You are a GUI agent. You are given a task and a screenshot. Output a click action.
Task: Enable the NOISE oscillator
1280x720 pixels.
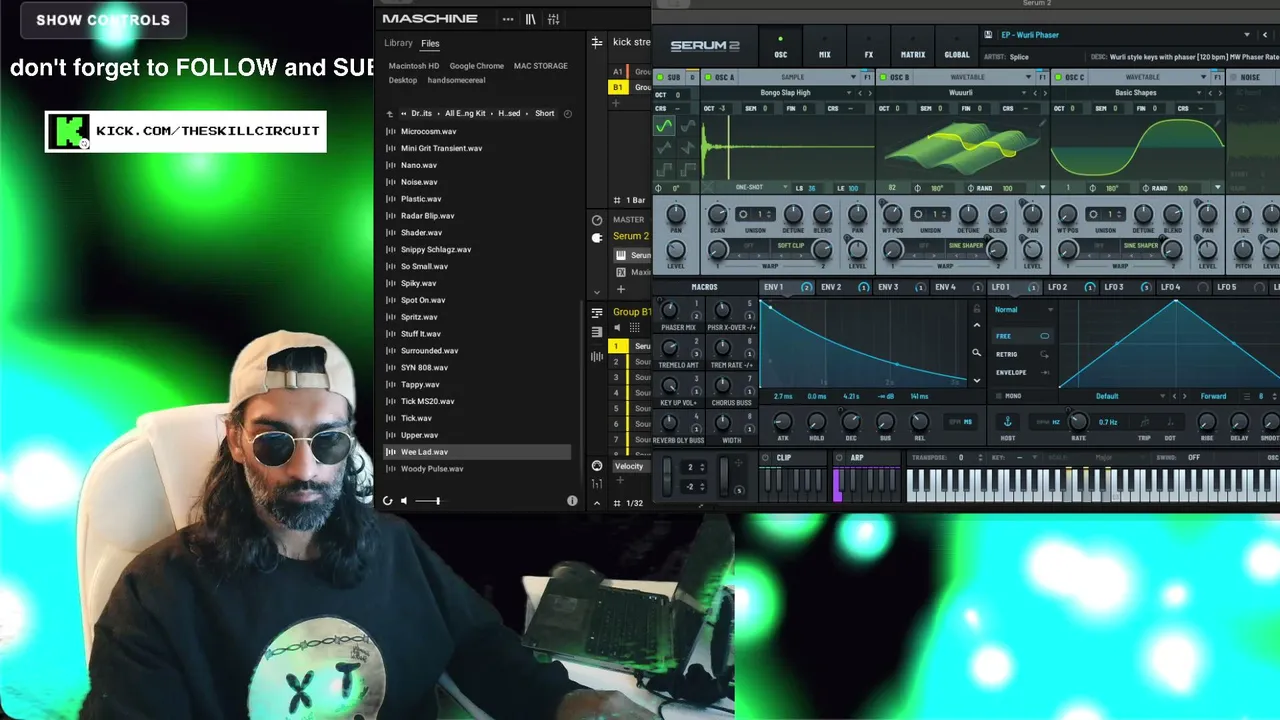click(x=1232, y=77)
